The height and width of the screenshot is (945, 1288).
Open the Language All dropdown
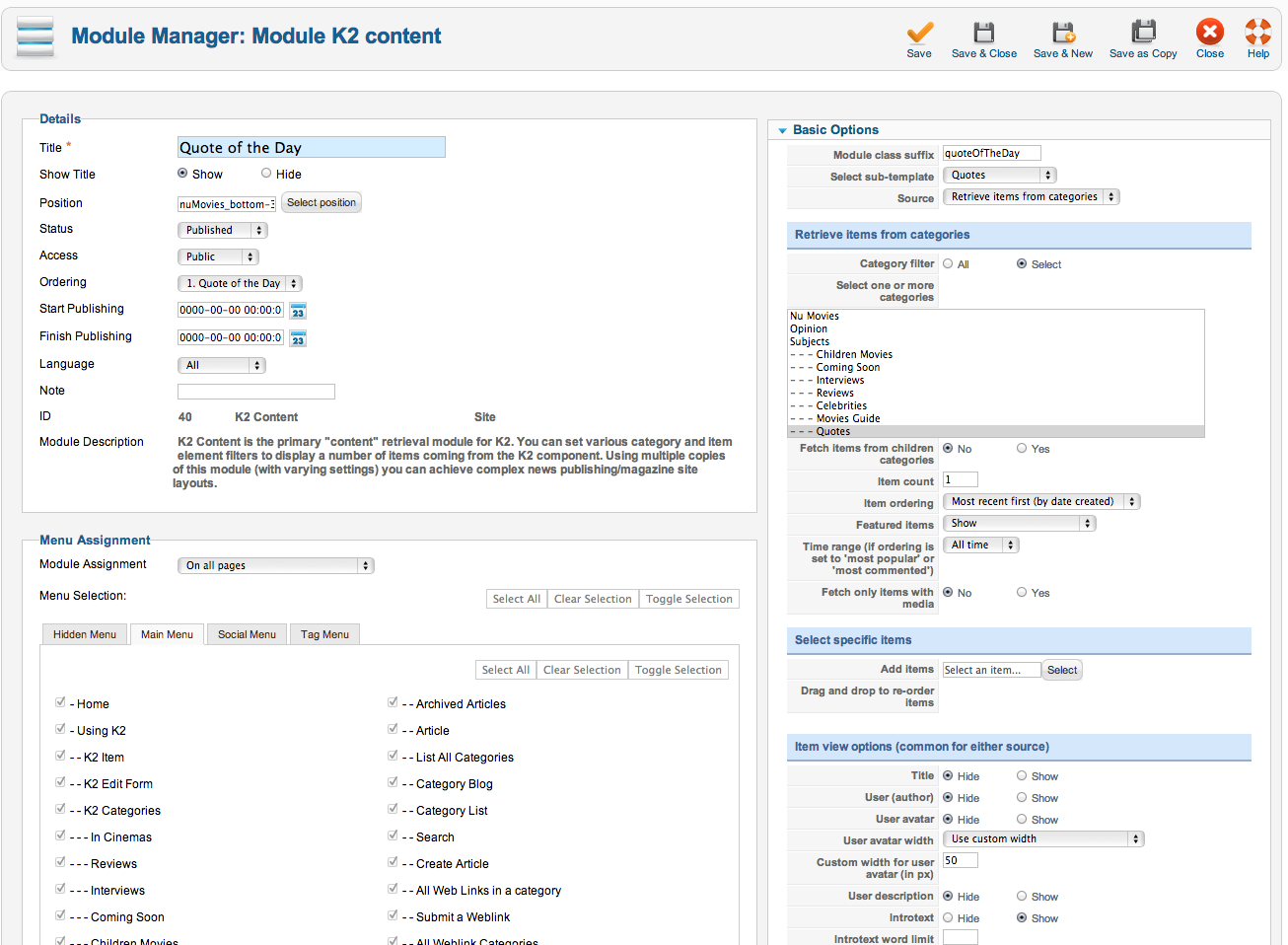pyautogui.click(x=222, y=365)
